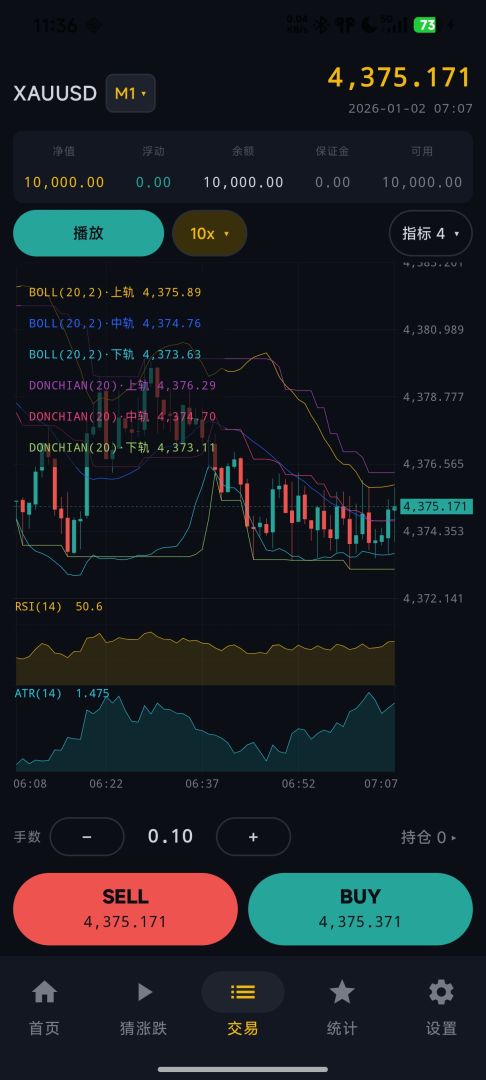Screen dimensions: 486x1080
Task: Tap the 06:22 time axis label
Action: (x=106, y=784)
